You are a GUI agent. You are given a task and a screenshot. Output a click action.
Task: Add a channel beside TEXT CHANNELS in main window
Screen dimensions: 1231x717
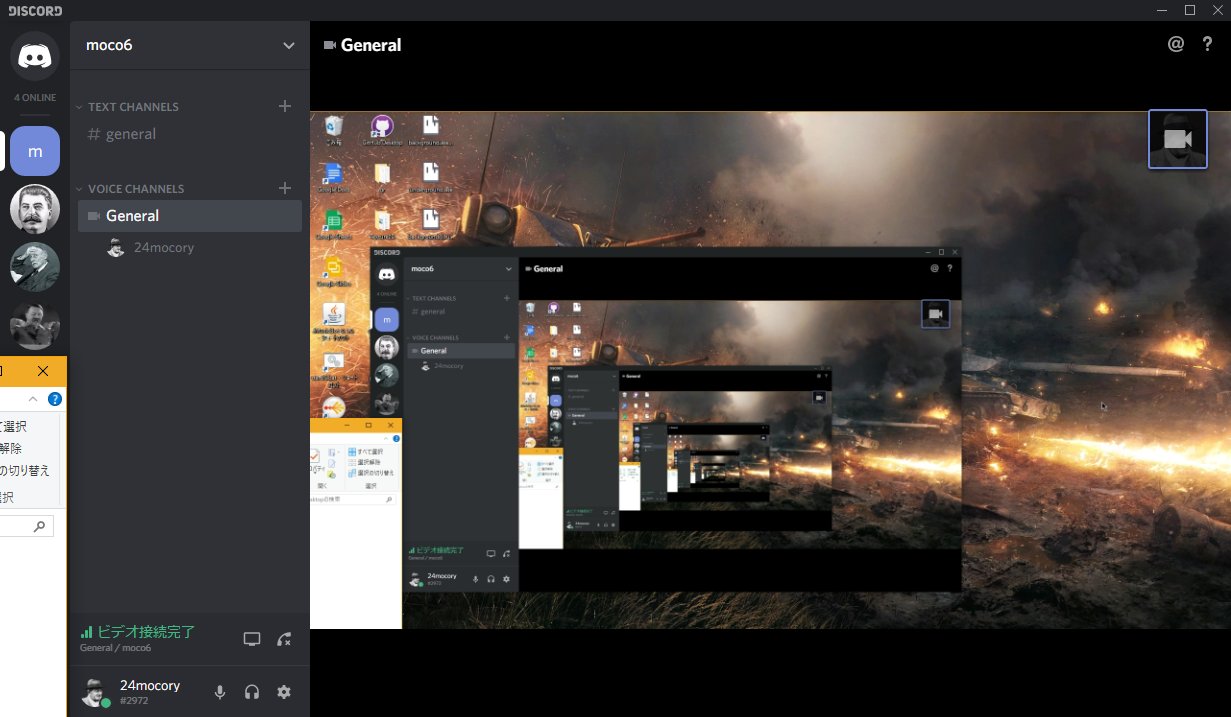coord(285,106)
